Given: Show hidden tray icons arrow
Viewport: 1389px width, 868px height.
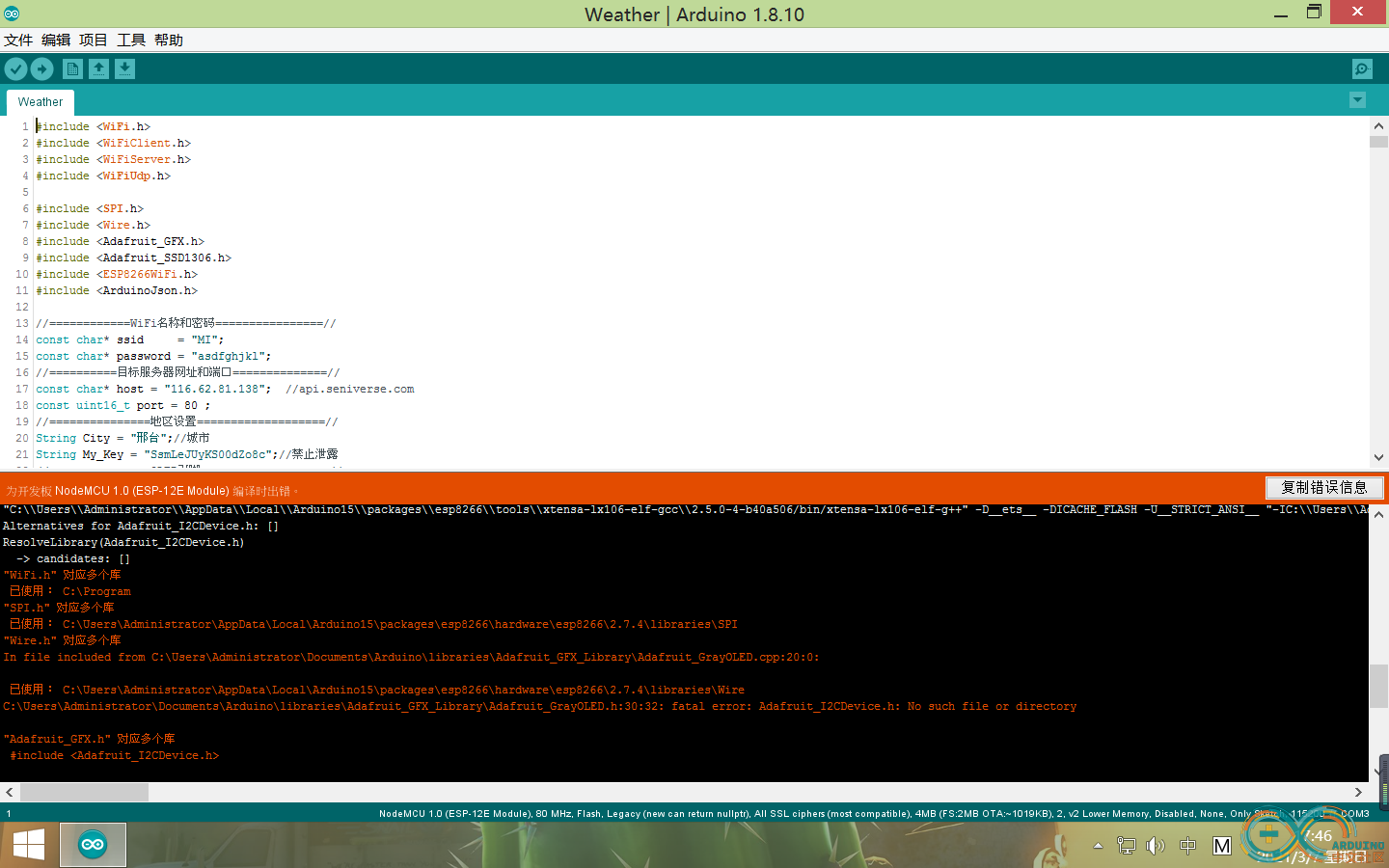Looking at the screenshot, I should (1098, 846).
